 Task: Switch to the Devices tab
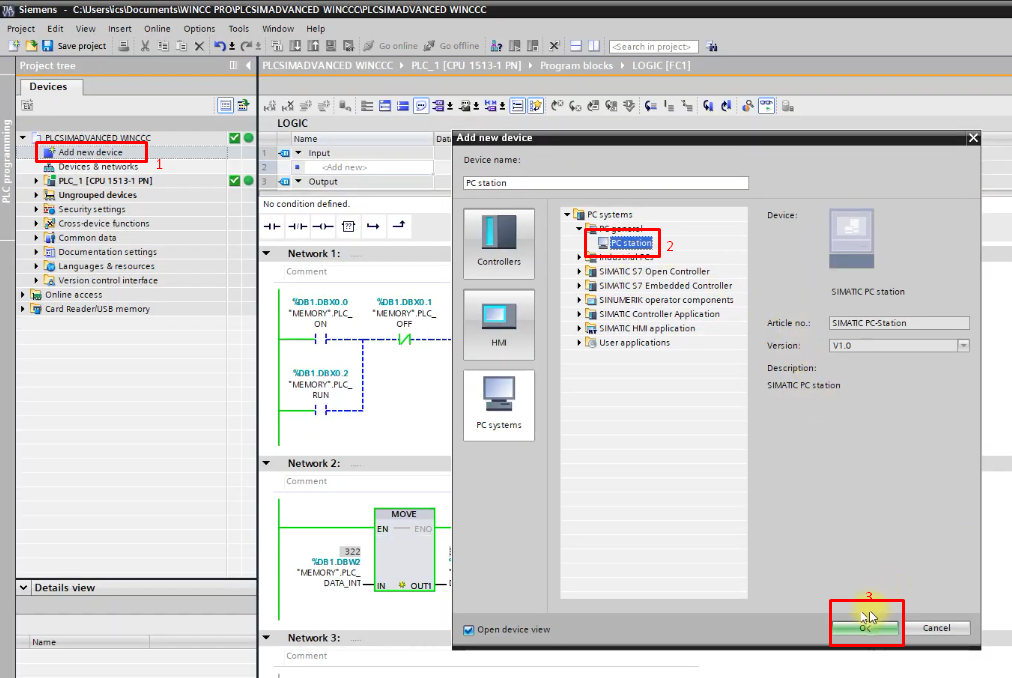tap(50, 87)
